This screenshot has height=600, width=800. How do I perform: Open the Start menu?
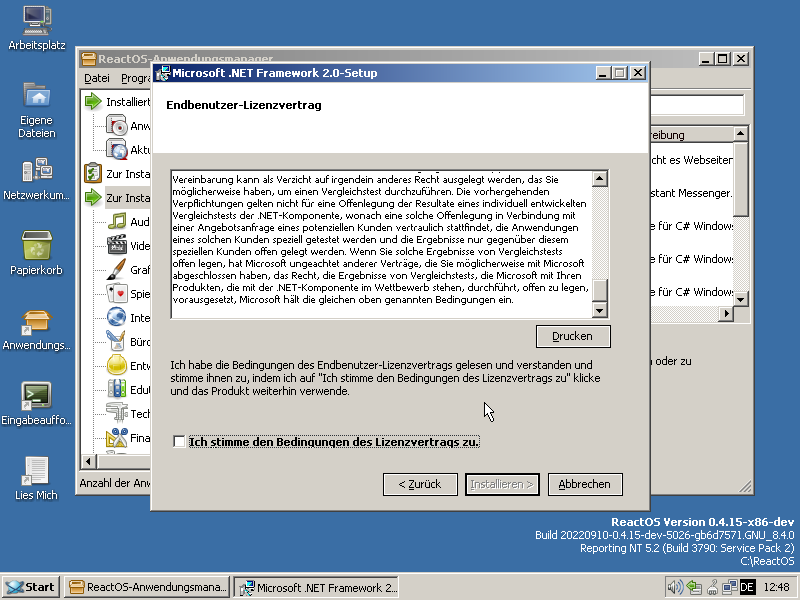pyautogui.click(x=31, y=587)
